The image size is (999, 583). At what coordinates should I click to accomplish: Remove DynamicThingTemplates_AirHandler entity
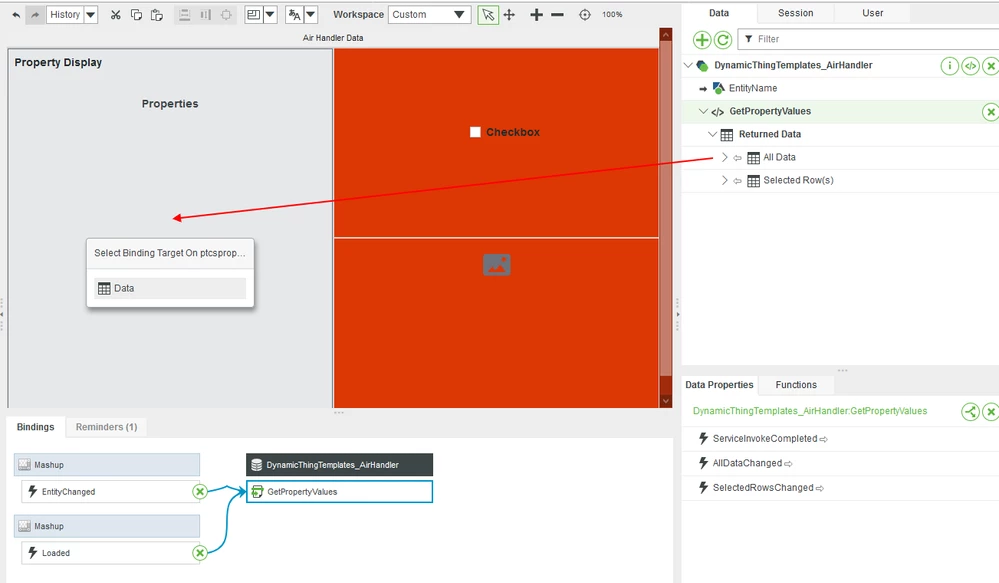coord(991,66)
